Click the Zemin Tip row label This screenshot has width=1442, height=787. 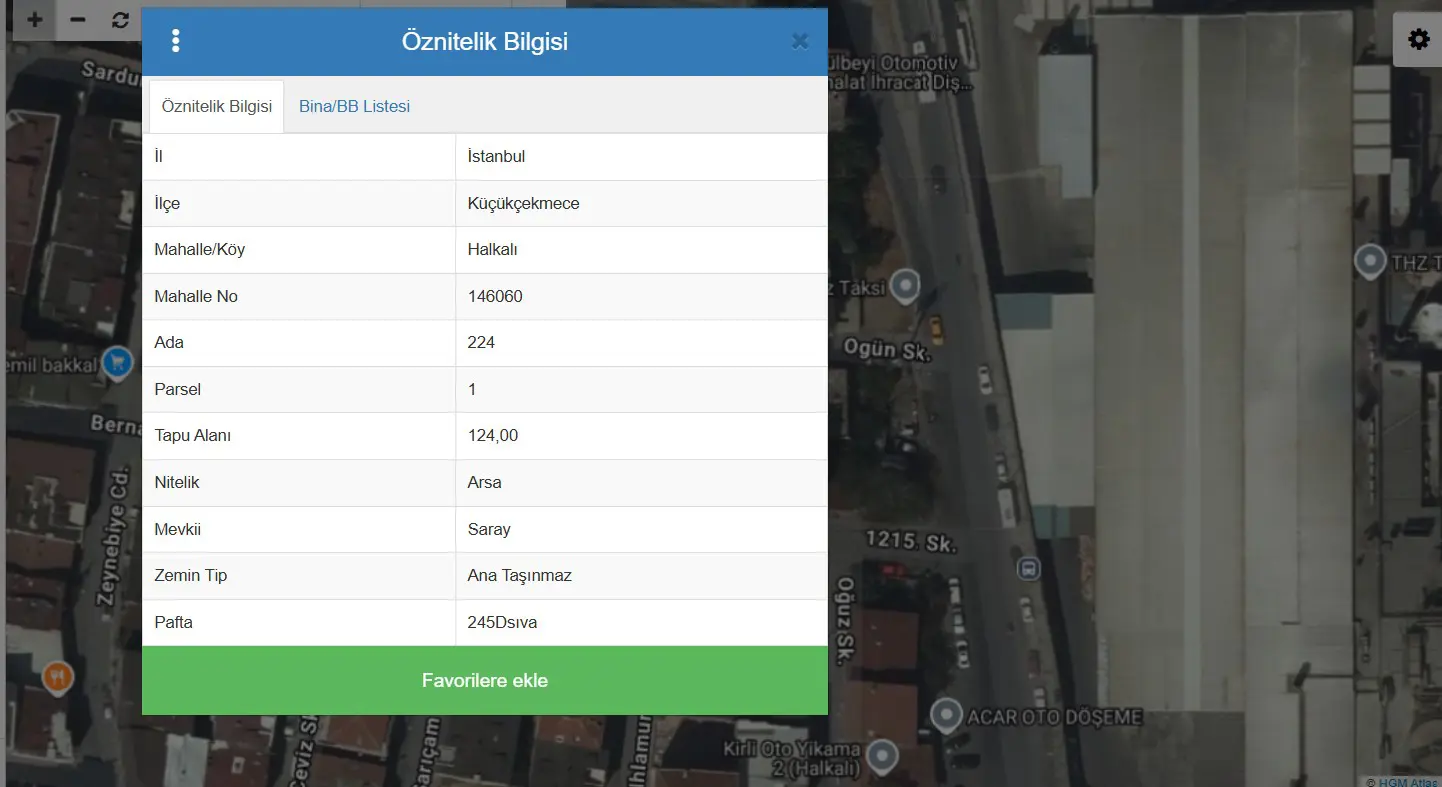point(191,576)
